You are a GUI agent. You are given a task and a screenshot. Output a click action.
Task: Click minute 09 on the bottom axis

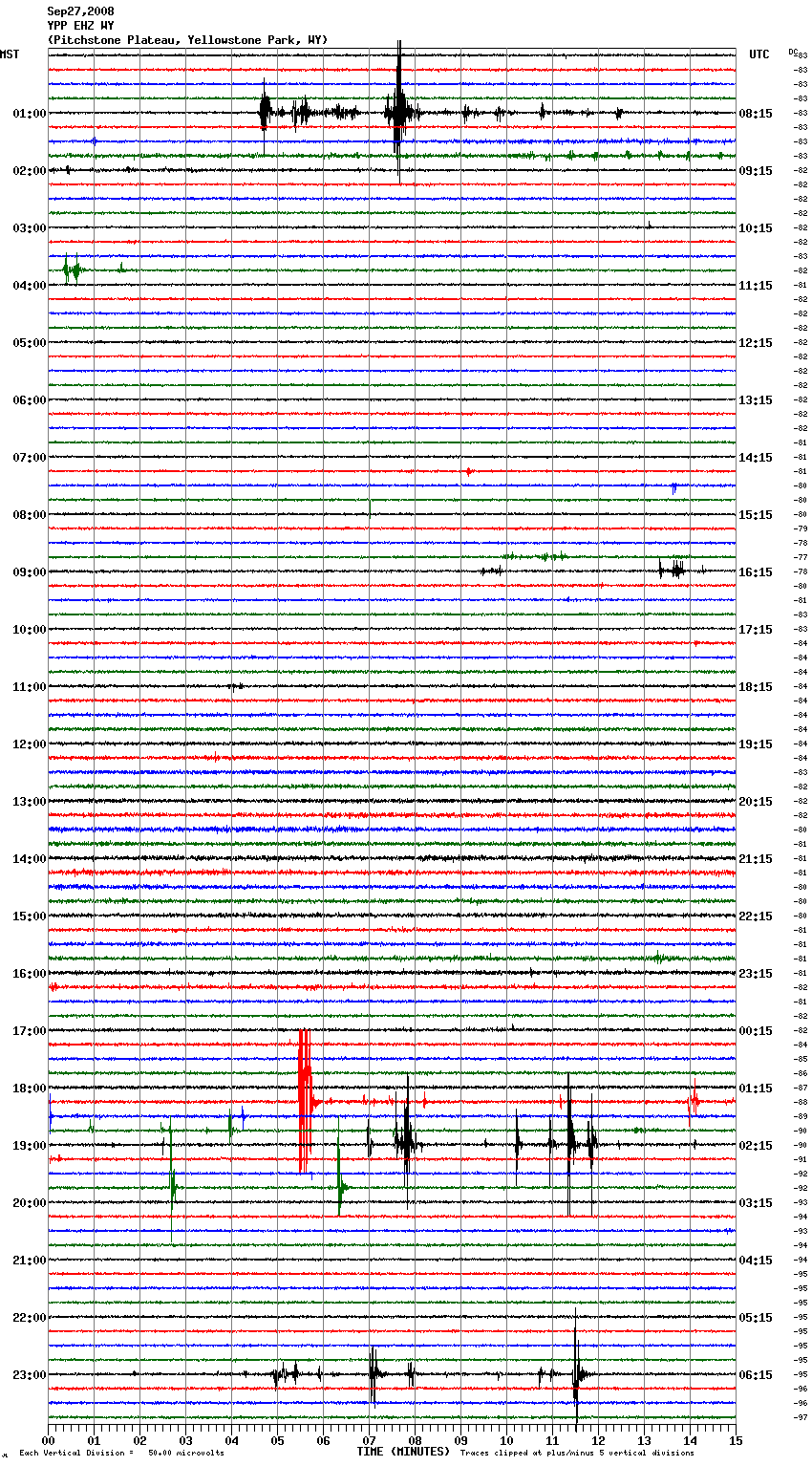(460, 1440)
